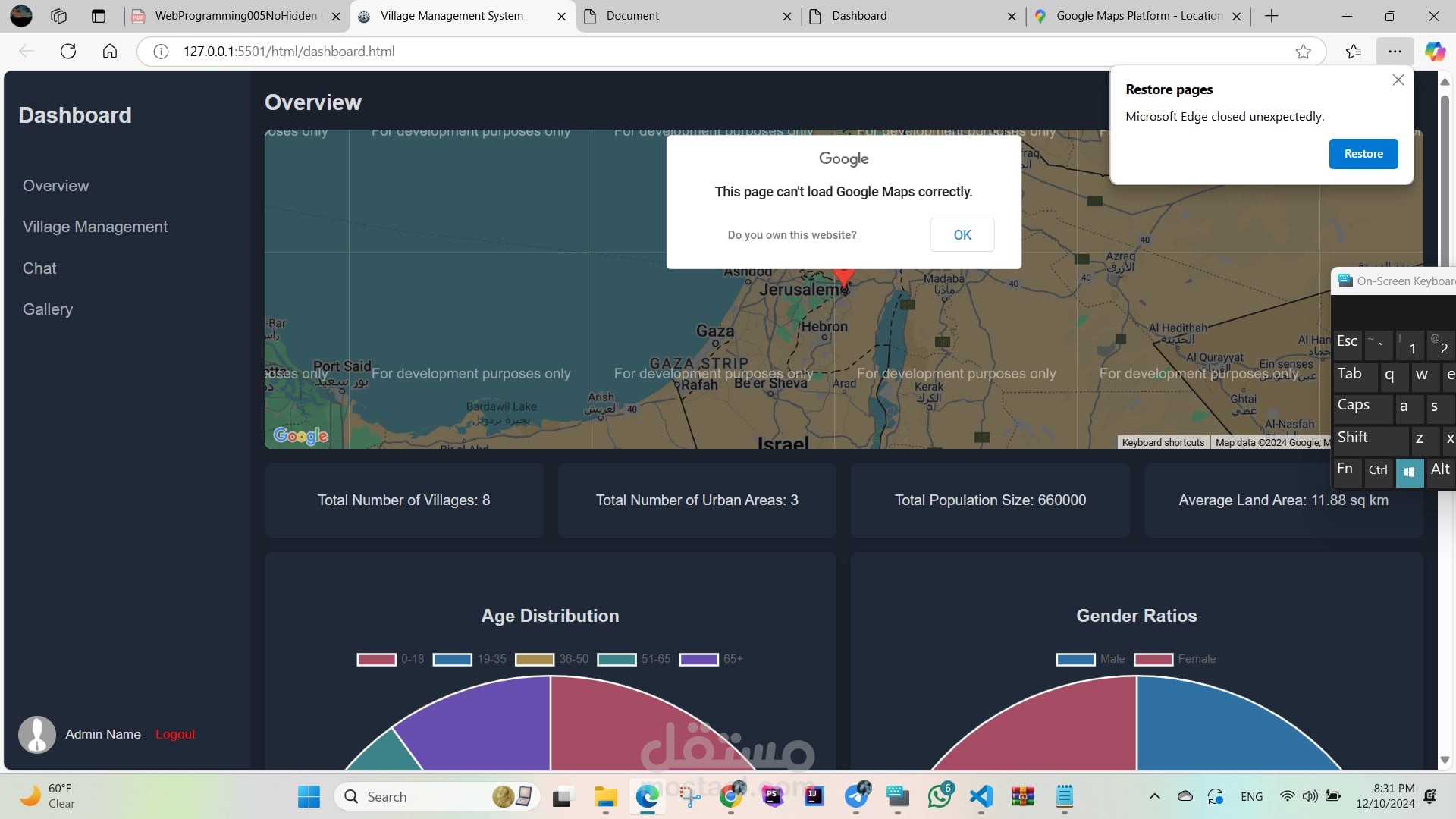
Task: Open Village Management in the sidebar
Action: 95,227
